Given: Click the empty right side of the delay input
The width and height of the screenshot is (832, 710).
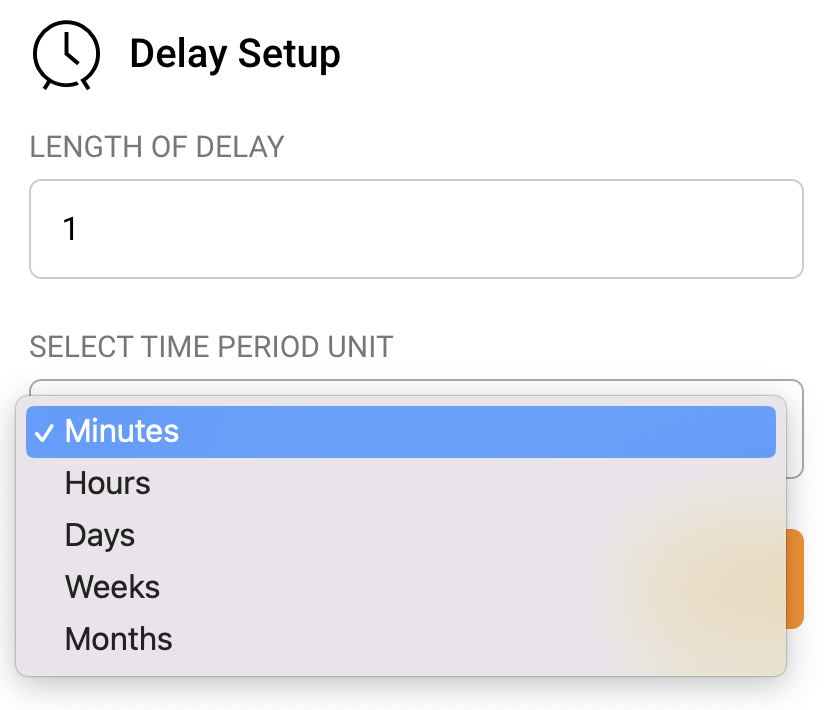Looking at the screenshot, I should coord(650,229).
